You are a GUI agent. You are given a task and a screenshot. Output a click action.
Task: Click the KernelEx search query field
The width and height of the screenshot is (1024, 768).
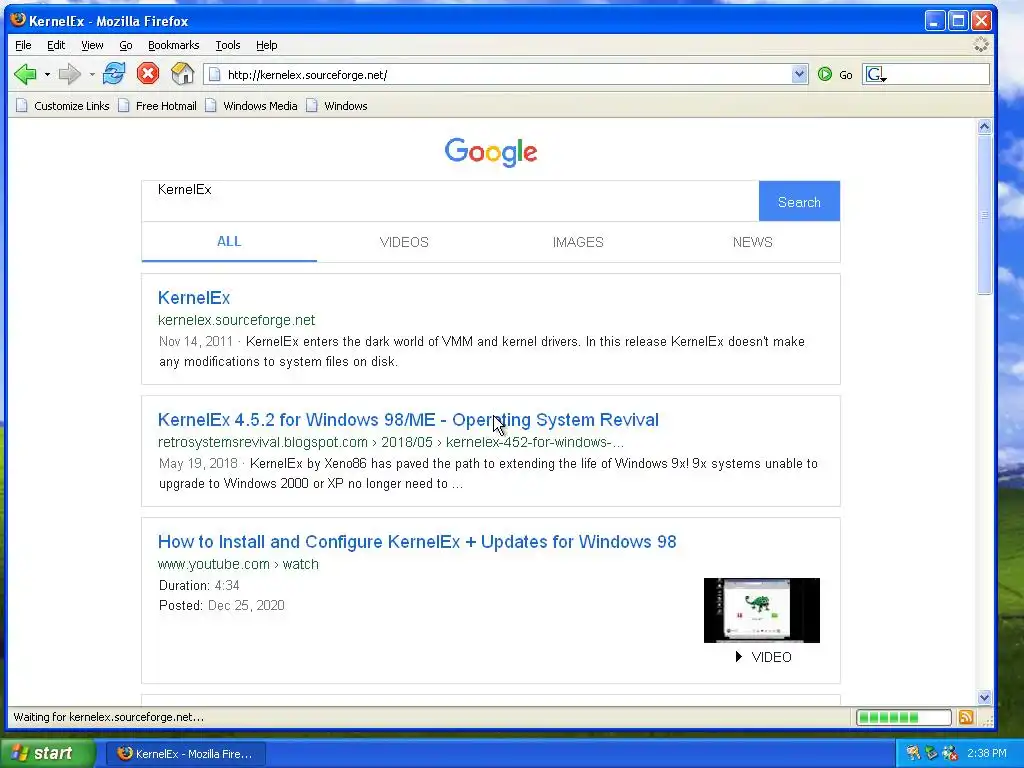(x=450, y=201)
